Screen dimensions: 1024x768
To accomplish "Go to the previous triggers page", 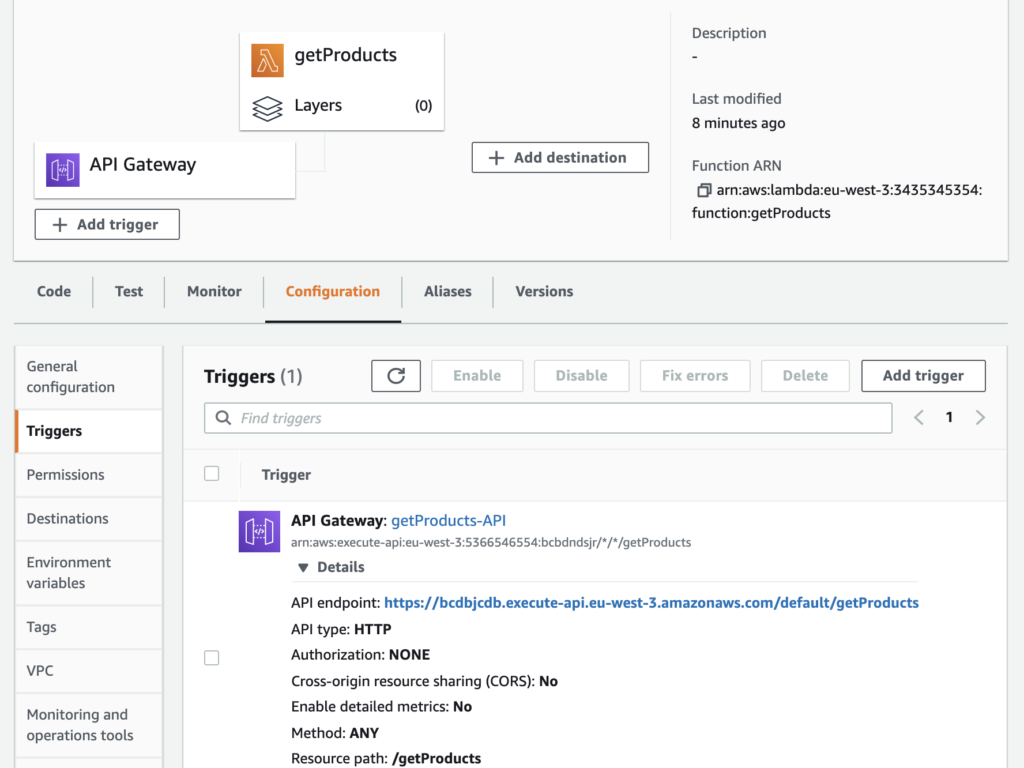I will coord(919,417).
